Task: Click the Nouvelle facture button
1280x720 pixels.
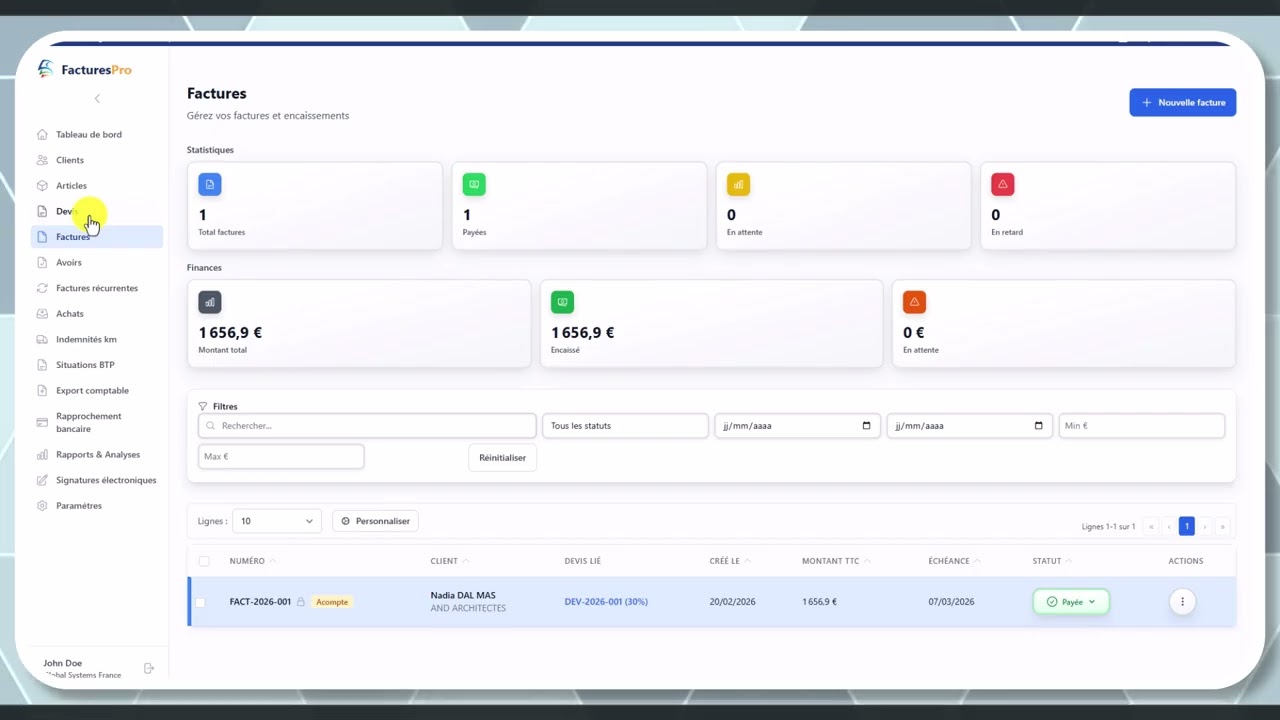Action: [x=1183, y=102]
